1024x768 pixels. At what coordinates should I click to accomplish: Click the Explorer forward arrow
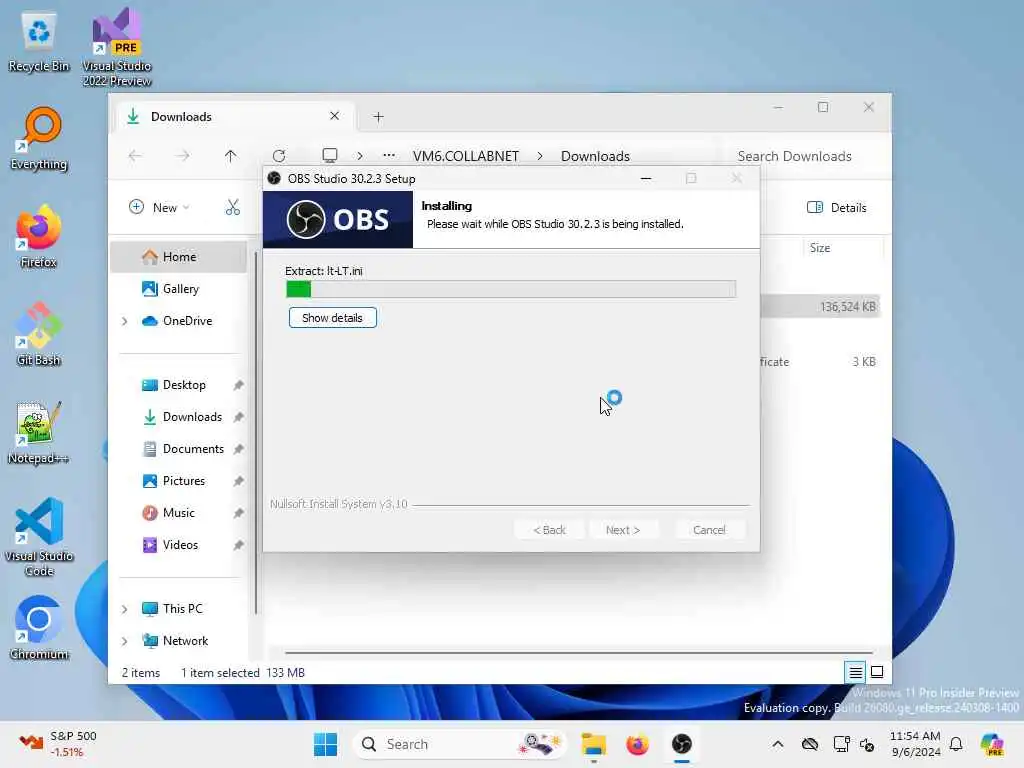183,156
